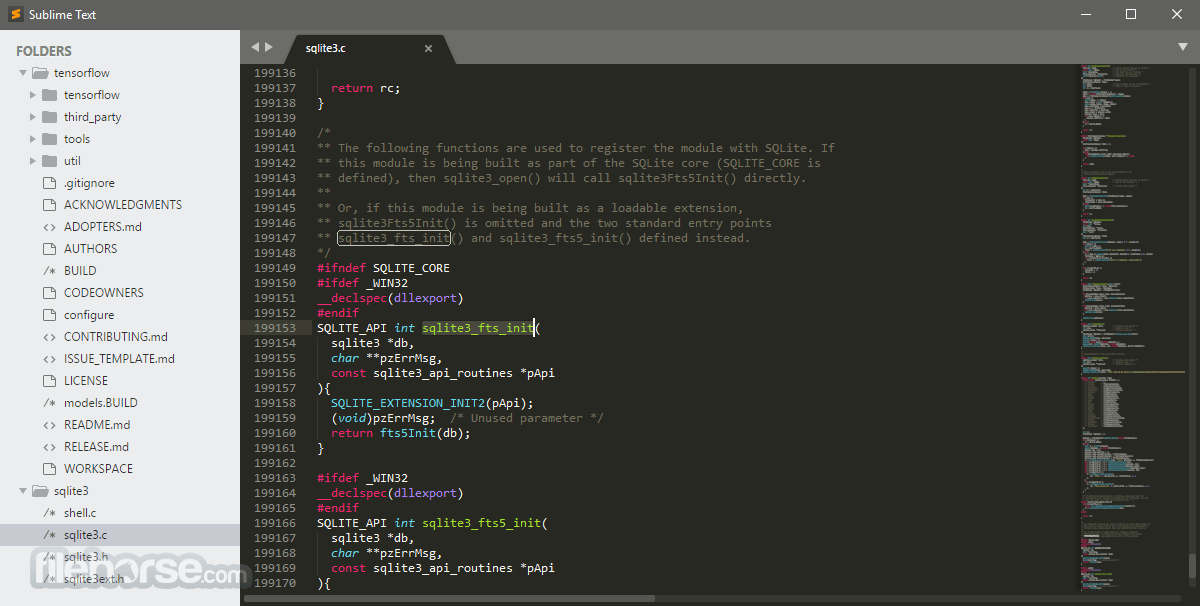This screenshot has height=606, width=1200.
Task: Click the source icon next to shell.c
Action: point(49,513)
